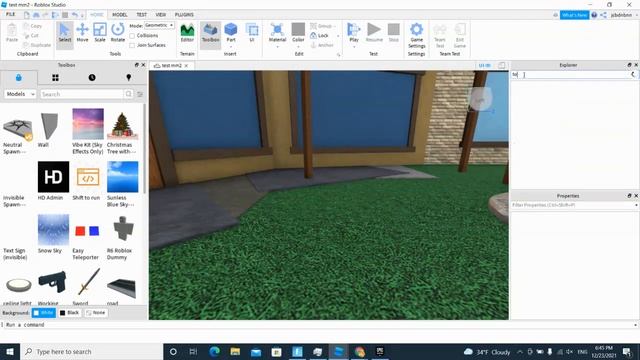The width and height of the screenshot is (640, 360).
Task: Switch to the TEST ribbon tab
Action: 141,15
